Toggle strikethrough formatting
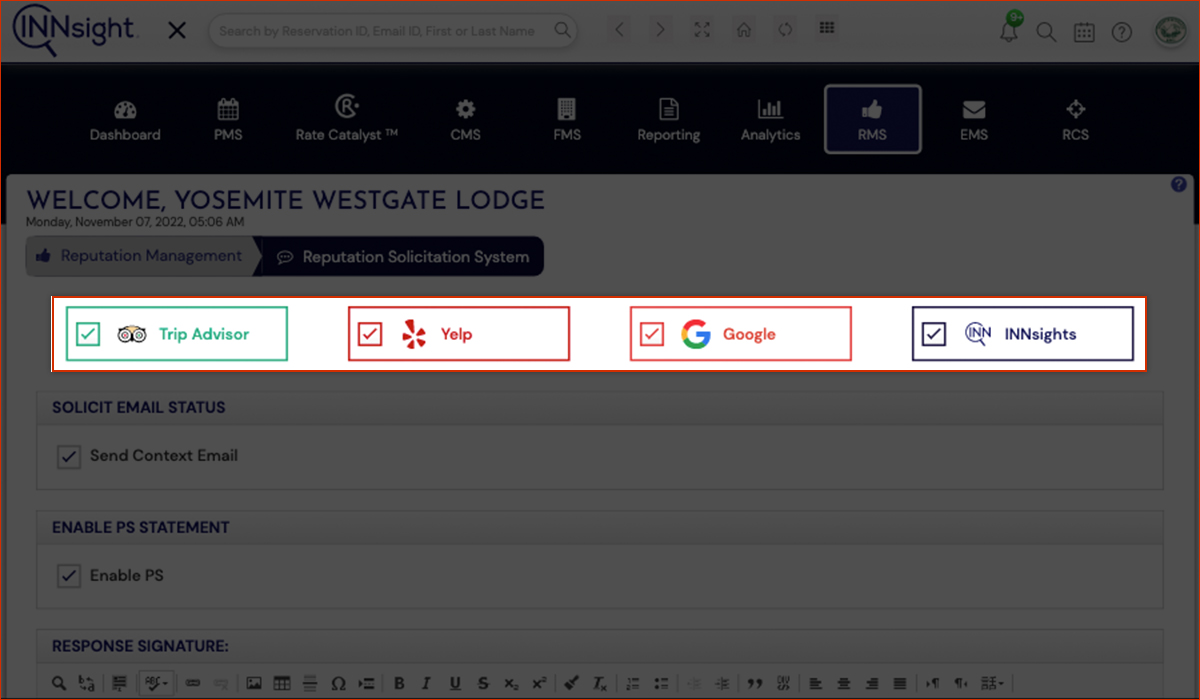 click(483, 684)
